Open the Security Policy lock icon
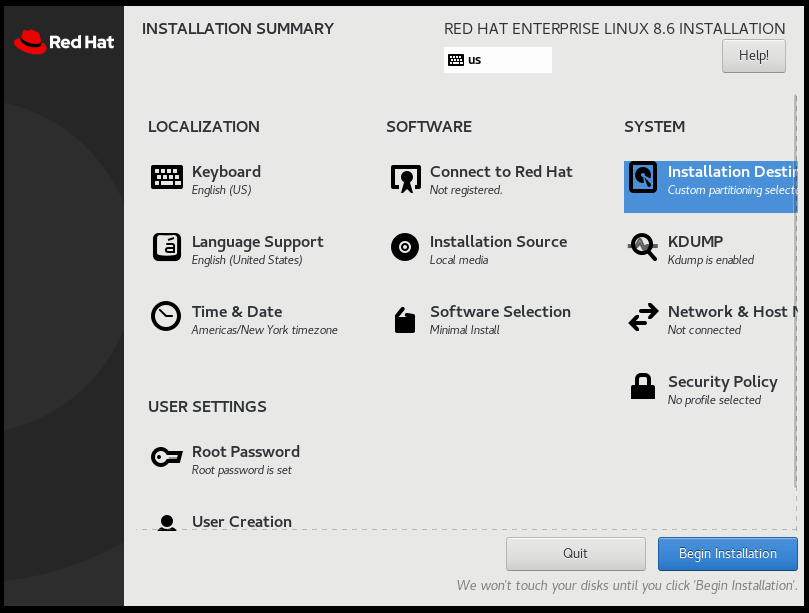This screenshot has width=809, height=613. point(643,386)
